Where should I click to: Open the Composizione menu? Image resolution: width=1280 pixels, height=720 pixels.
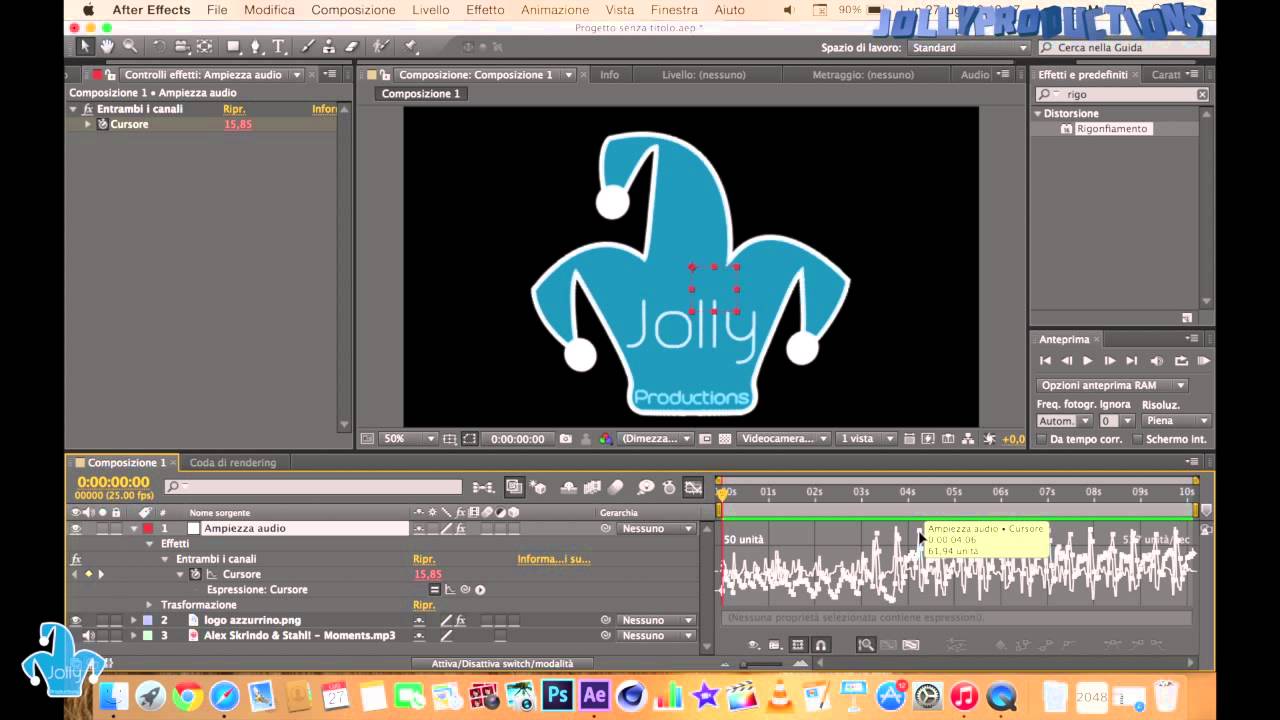pos(353,9)
